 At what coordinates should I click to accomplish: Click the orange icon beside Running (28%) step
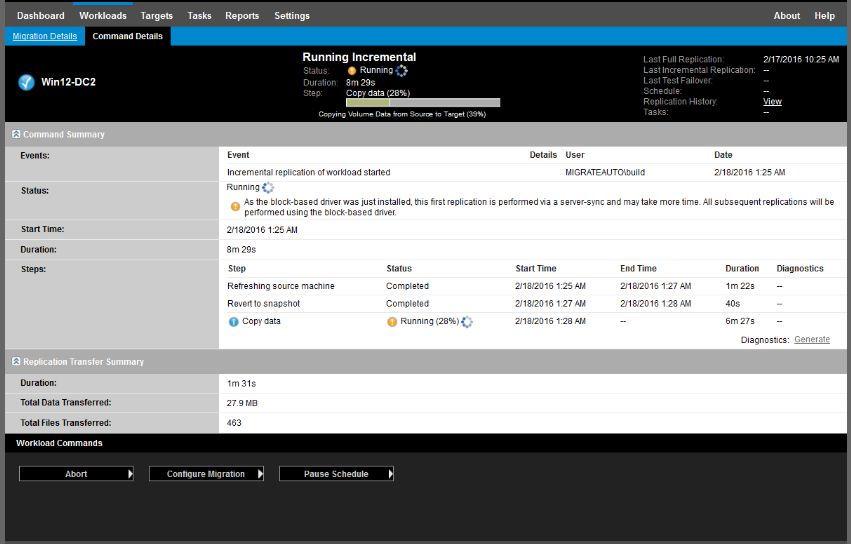point(392,322)
